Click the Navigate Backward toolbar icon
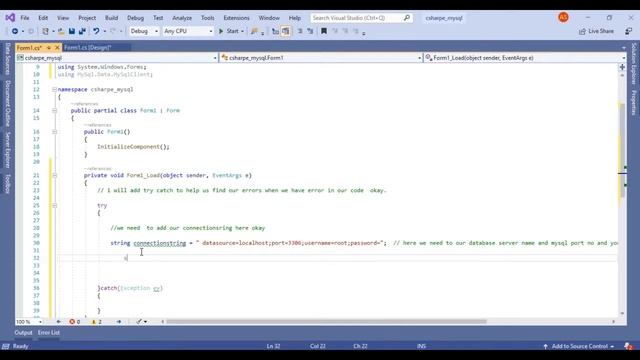640x360 pixels. pyautogui.click(x=15, y=31)
